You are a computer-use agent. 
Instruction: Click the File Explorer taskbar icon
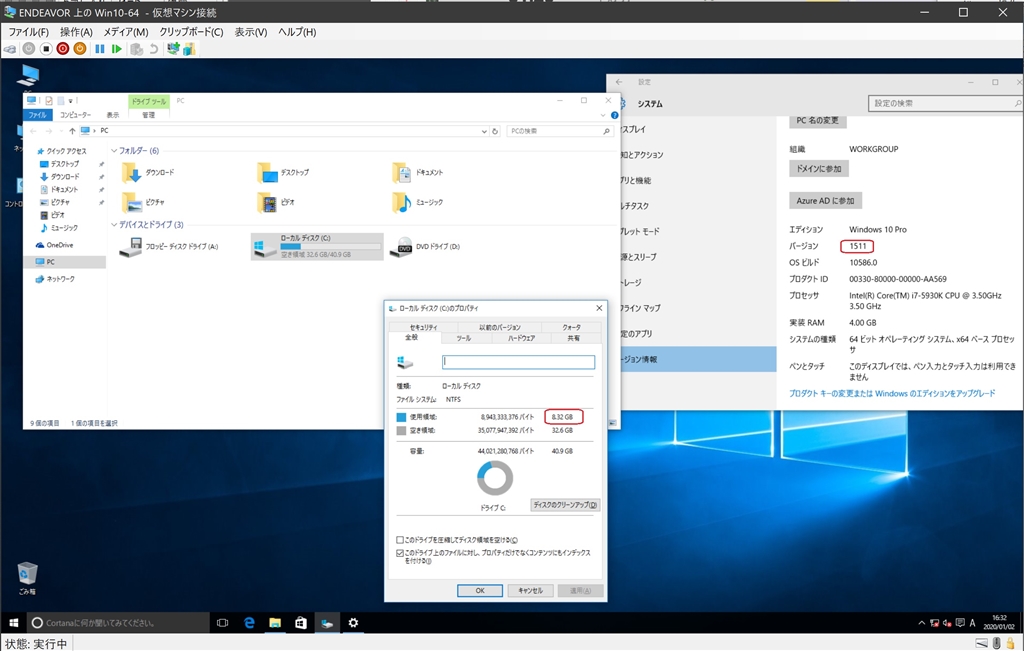pos(275,623)
